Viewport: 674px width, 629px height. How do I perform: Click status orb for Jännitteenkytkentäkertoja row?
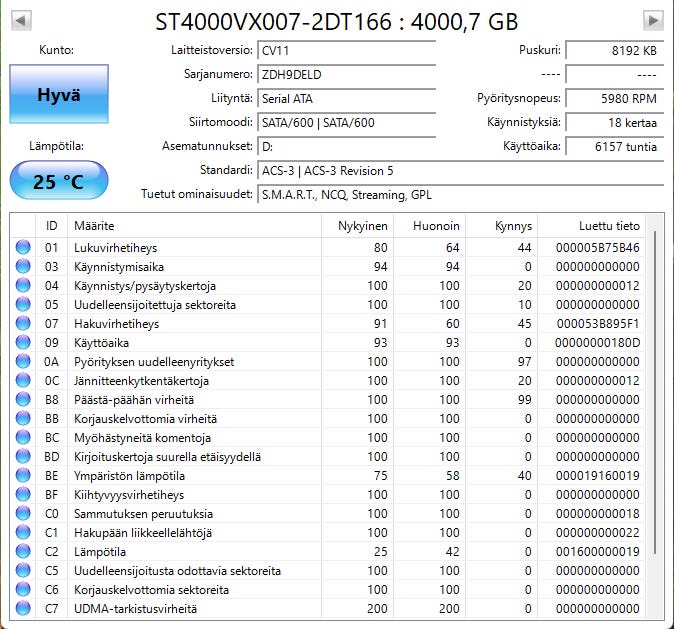(x=23, y=380)
